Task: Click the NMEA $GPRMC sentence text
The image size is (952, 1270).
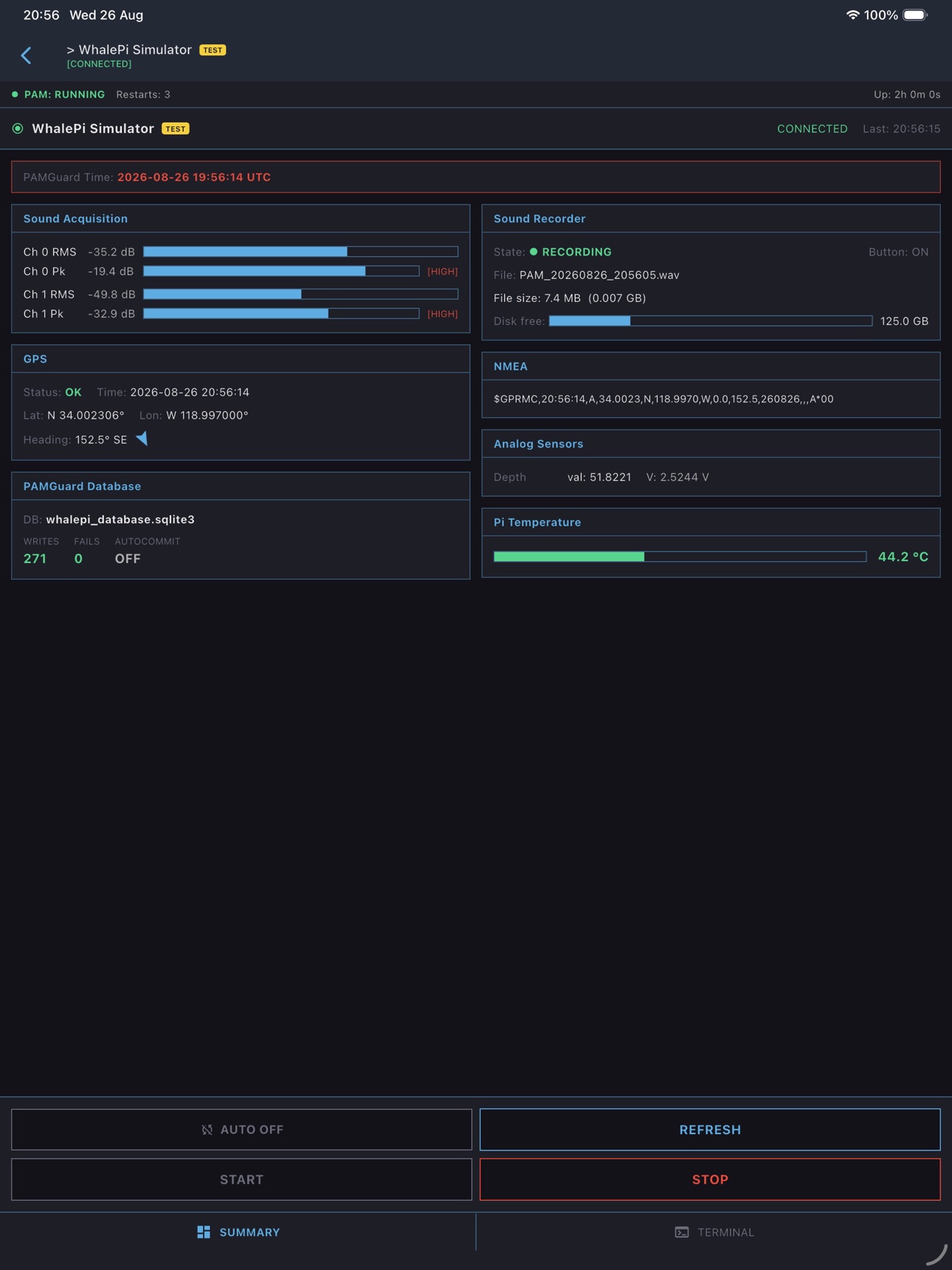Action: tap(663, 399)
